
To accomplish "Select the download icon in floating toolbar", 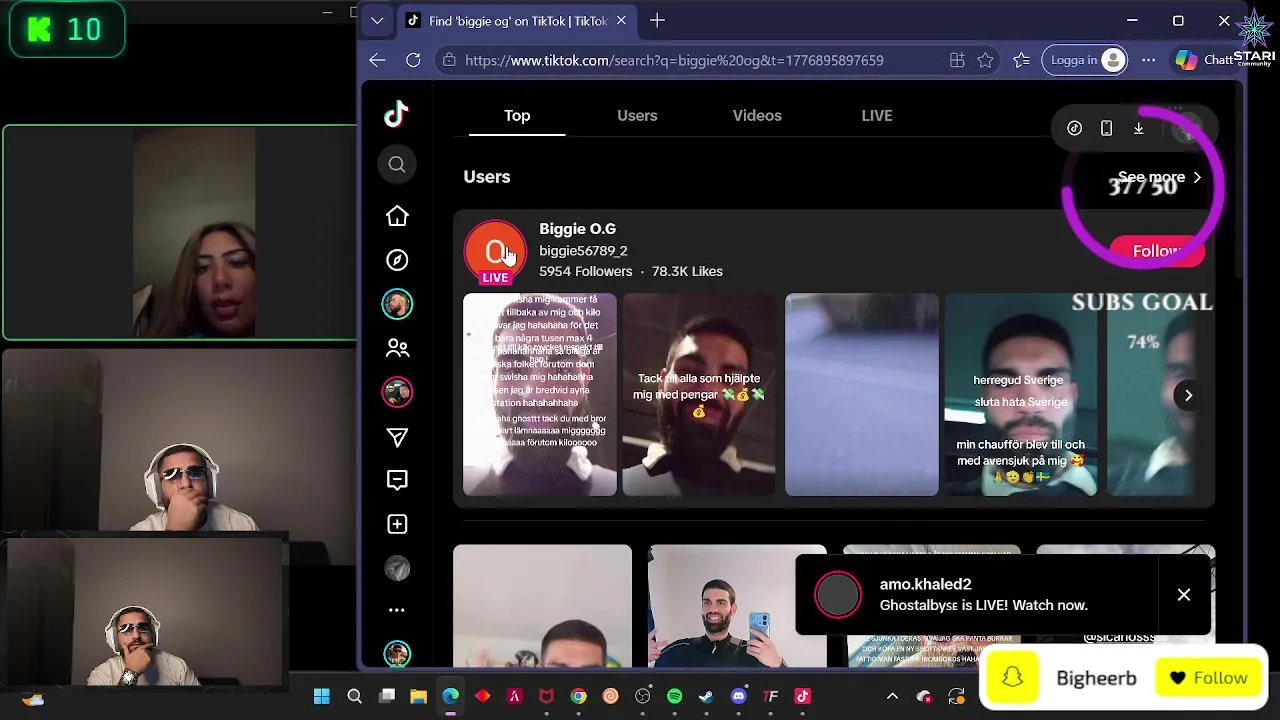I will tap(1138, 128).
